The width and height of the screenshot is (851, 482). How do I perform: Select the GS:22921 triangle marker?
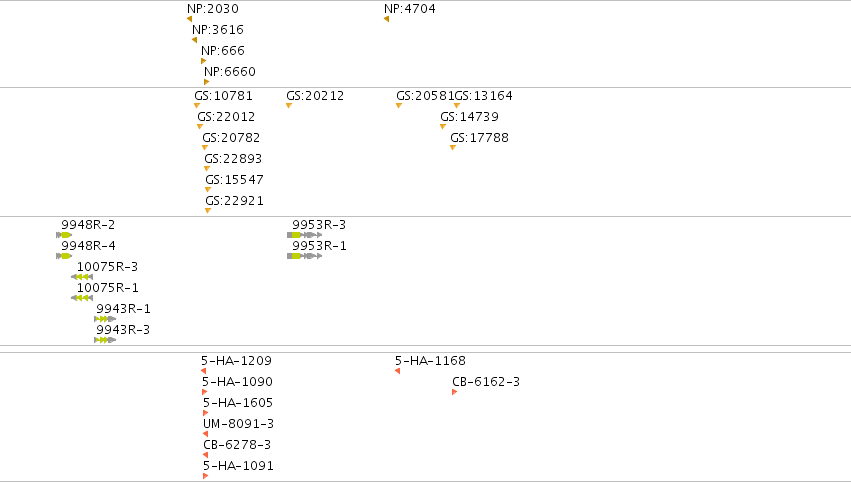pyautogui.click(x=208, y=211)
